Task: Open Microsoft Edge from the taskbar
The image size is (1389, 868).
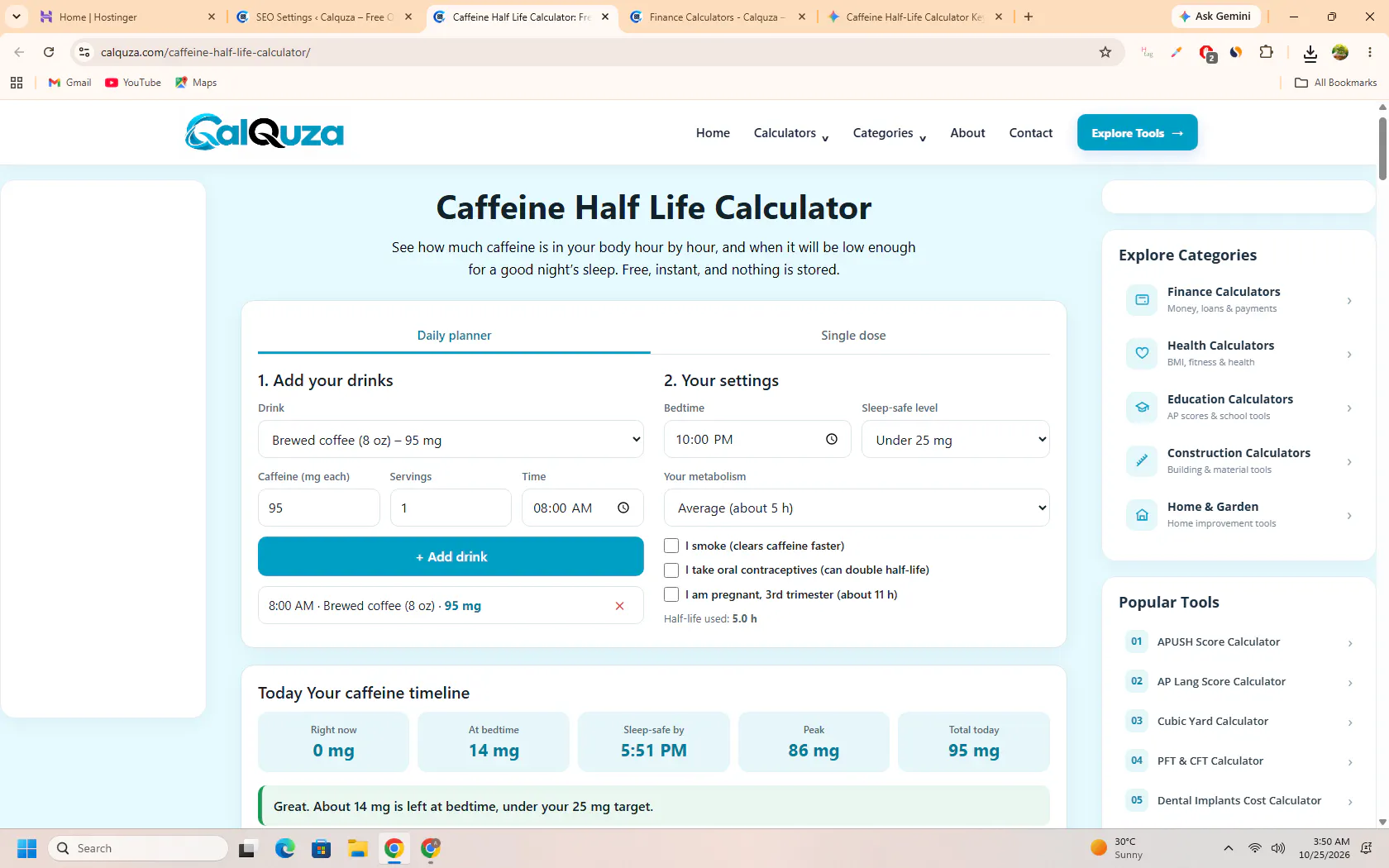Action: pos(285,848)
